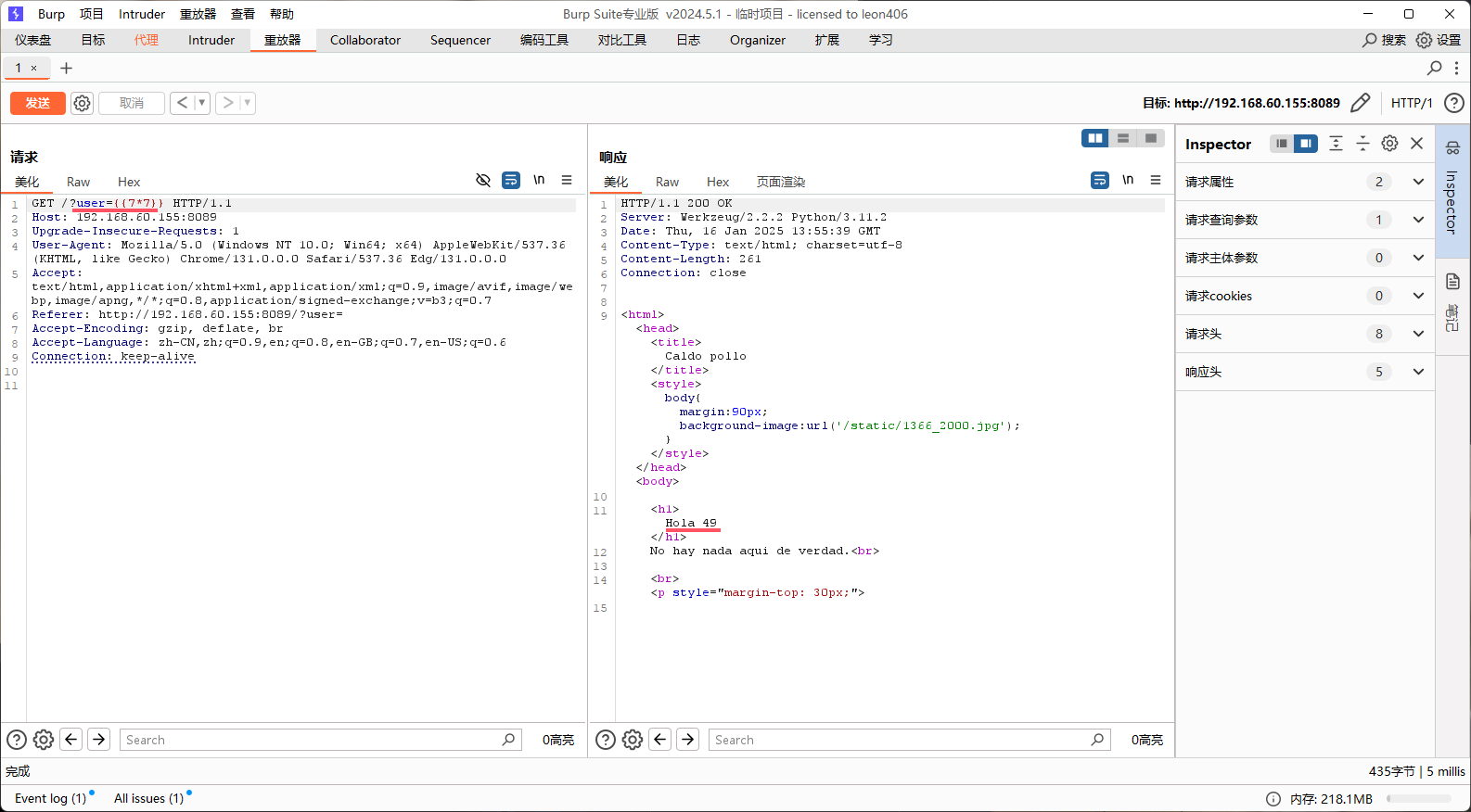Click the orange 发送 send button
Image resolution: width=1471 pixels, height=812 pixels.
coord(38,103)
